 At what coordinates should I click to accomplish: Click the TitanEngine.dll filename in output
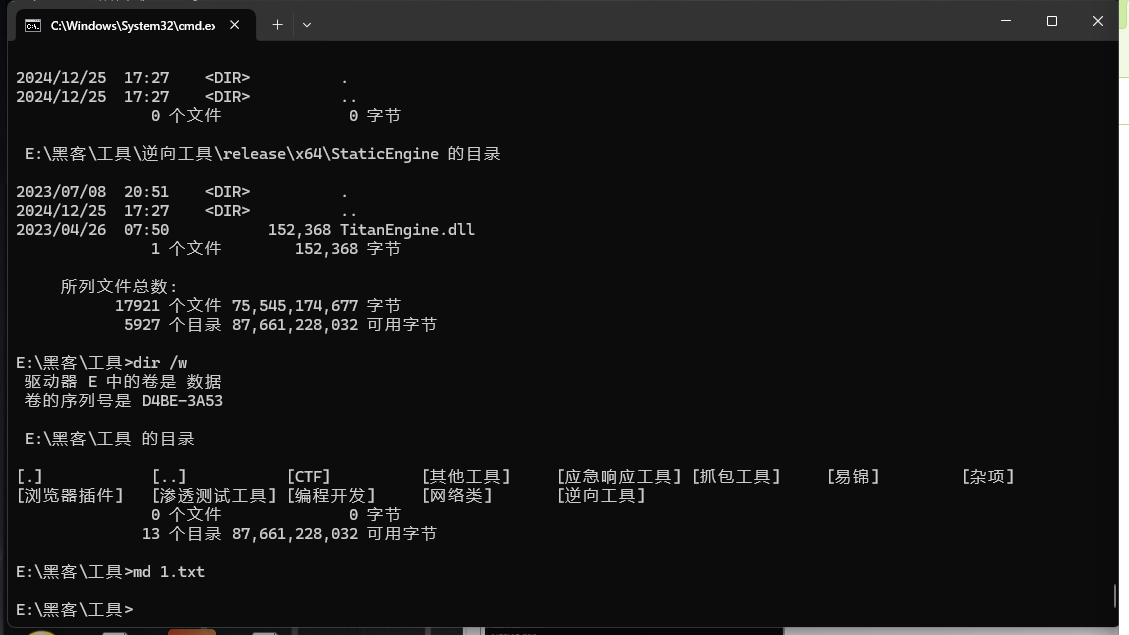[x=407, y=230]
